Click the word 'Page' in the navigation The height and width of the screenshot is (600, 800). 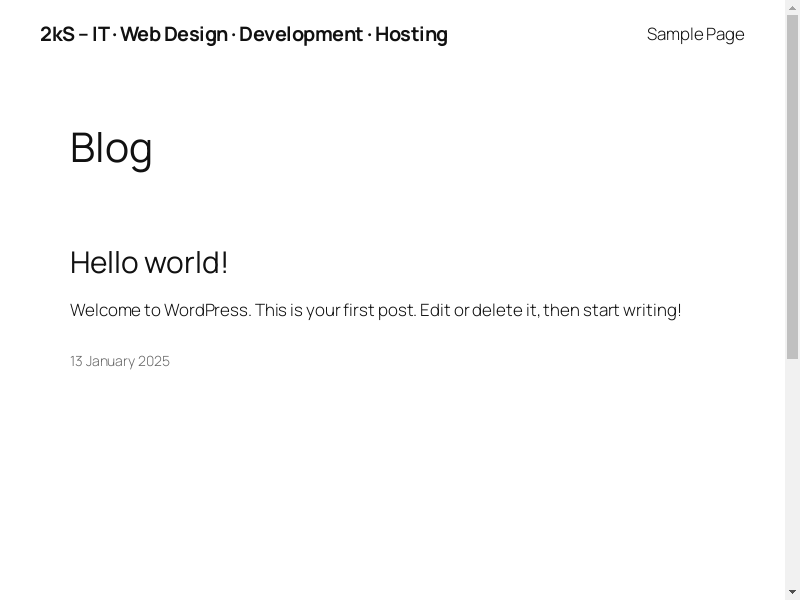[x=725, y=34]
